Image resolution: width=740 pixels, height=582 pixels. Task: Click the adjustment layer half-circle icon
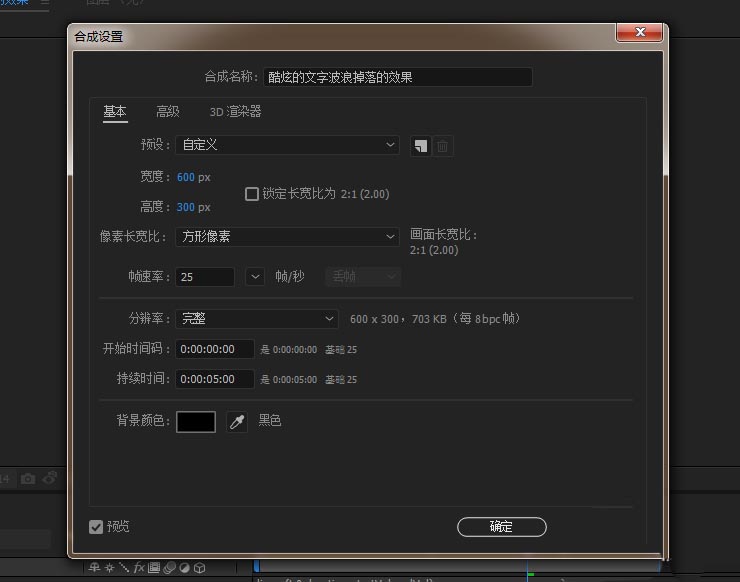coord(185,567)
